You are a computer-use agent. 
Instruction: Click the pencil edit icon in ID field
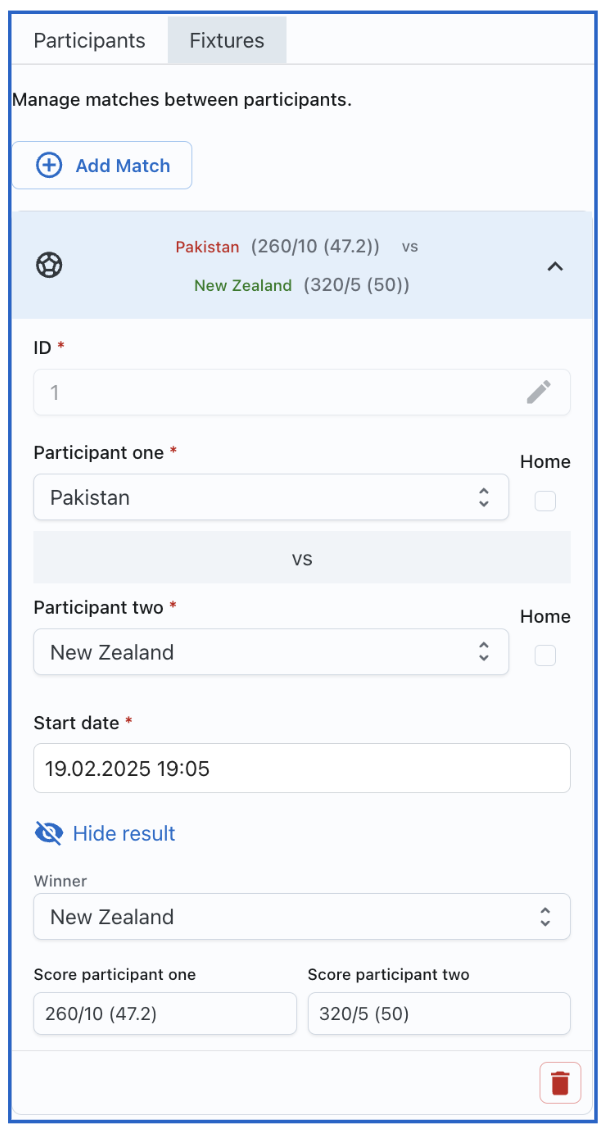539,392
